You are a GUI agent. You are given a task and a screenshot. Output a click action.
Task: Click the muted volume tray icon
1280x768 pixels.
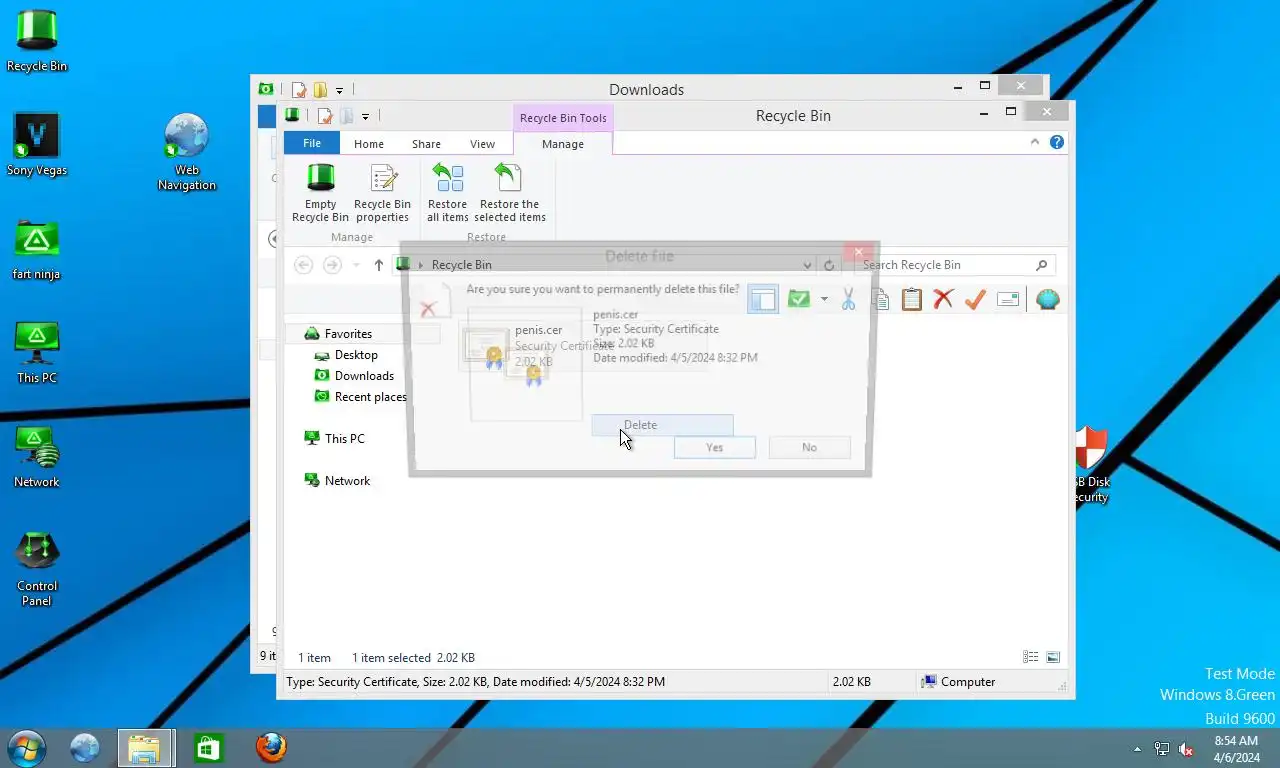point(1186,749)
